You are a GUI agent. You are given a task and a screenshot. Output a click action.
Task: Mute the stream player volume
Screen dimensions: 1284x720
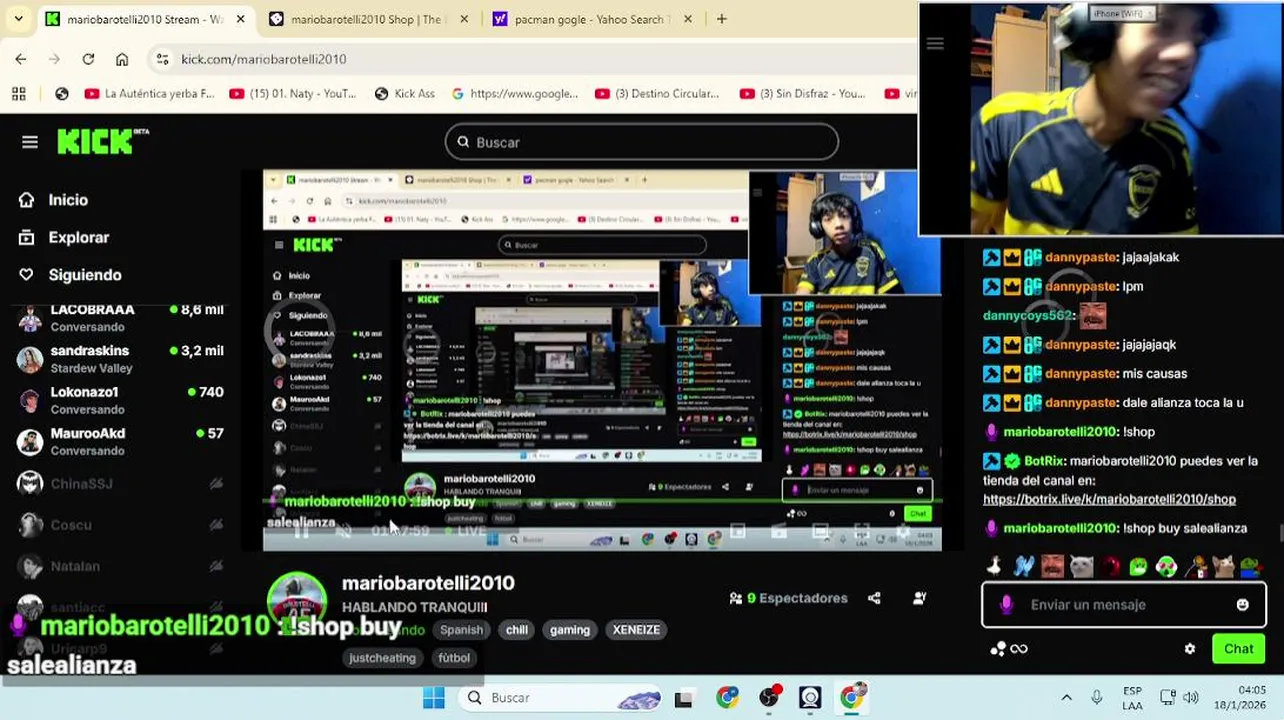(343, 531)
